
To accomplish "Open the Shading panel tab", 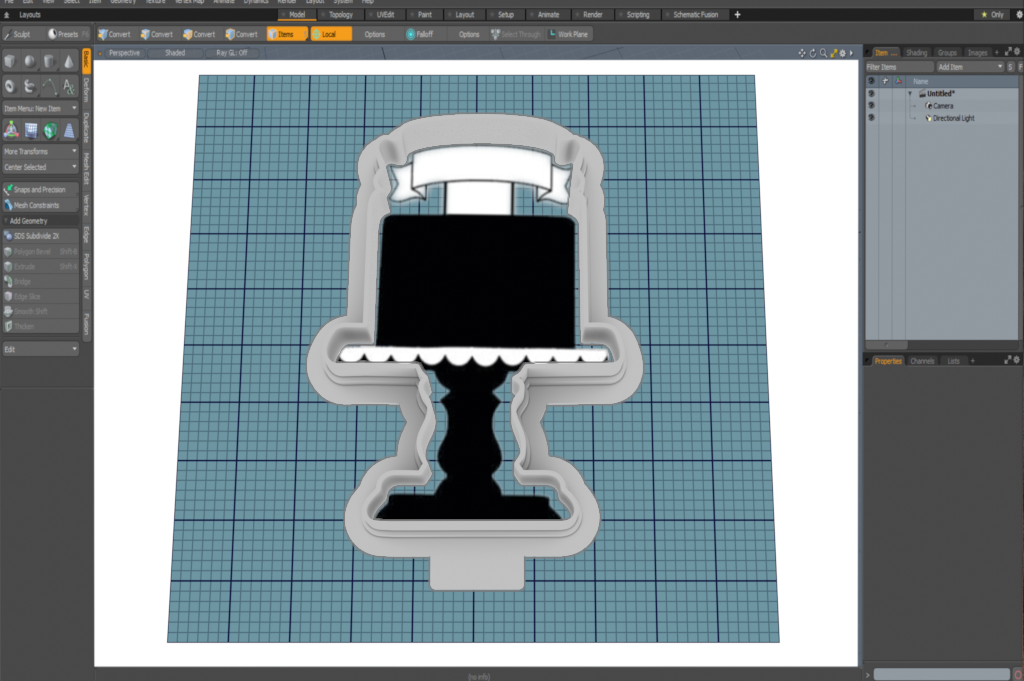I will (x=916, y=52).
